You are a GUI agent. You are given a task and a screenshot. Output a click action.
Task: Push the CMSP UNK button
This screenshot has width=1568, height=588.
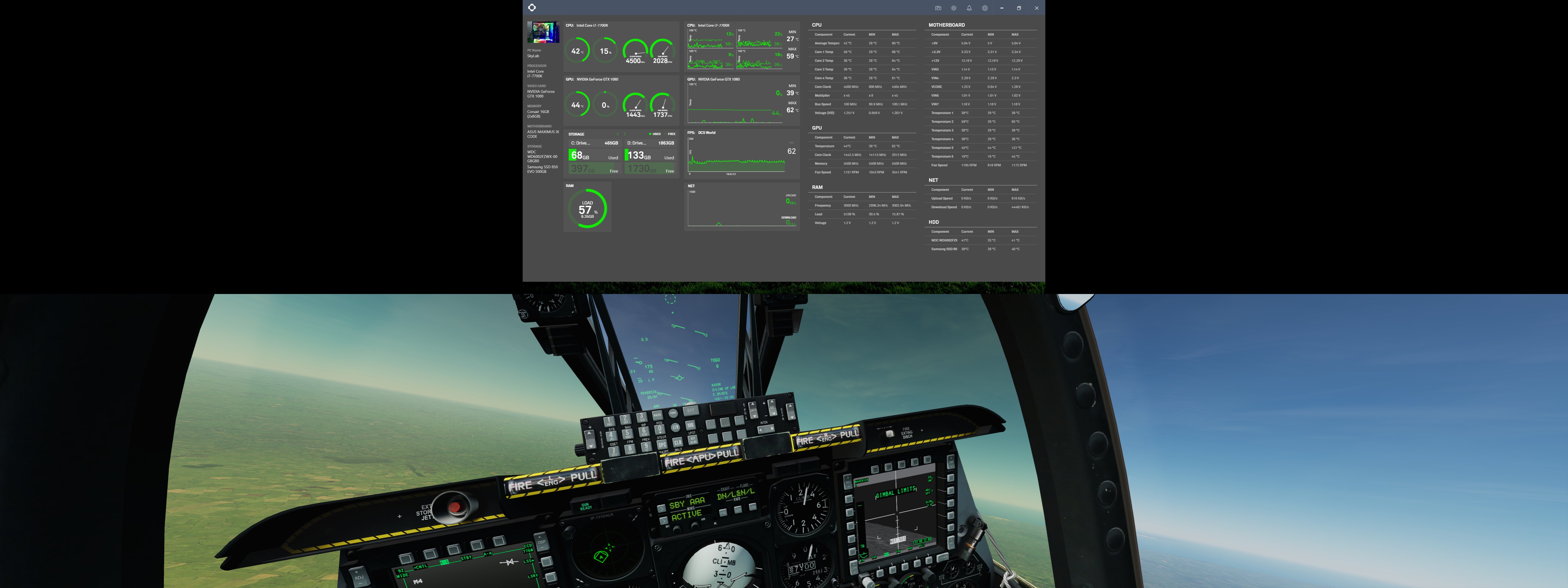[753, 506]
